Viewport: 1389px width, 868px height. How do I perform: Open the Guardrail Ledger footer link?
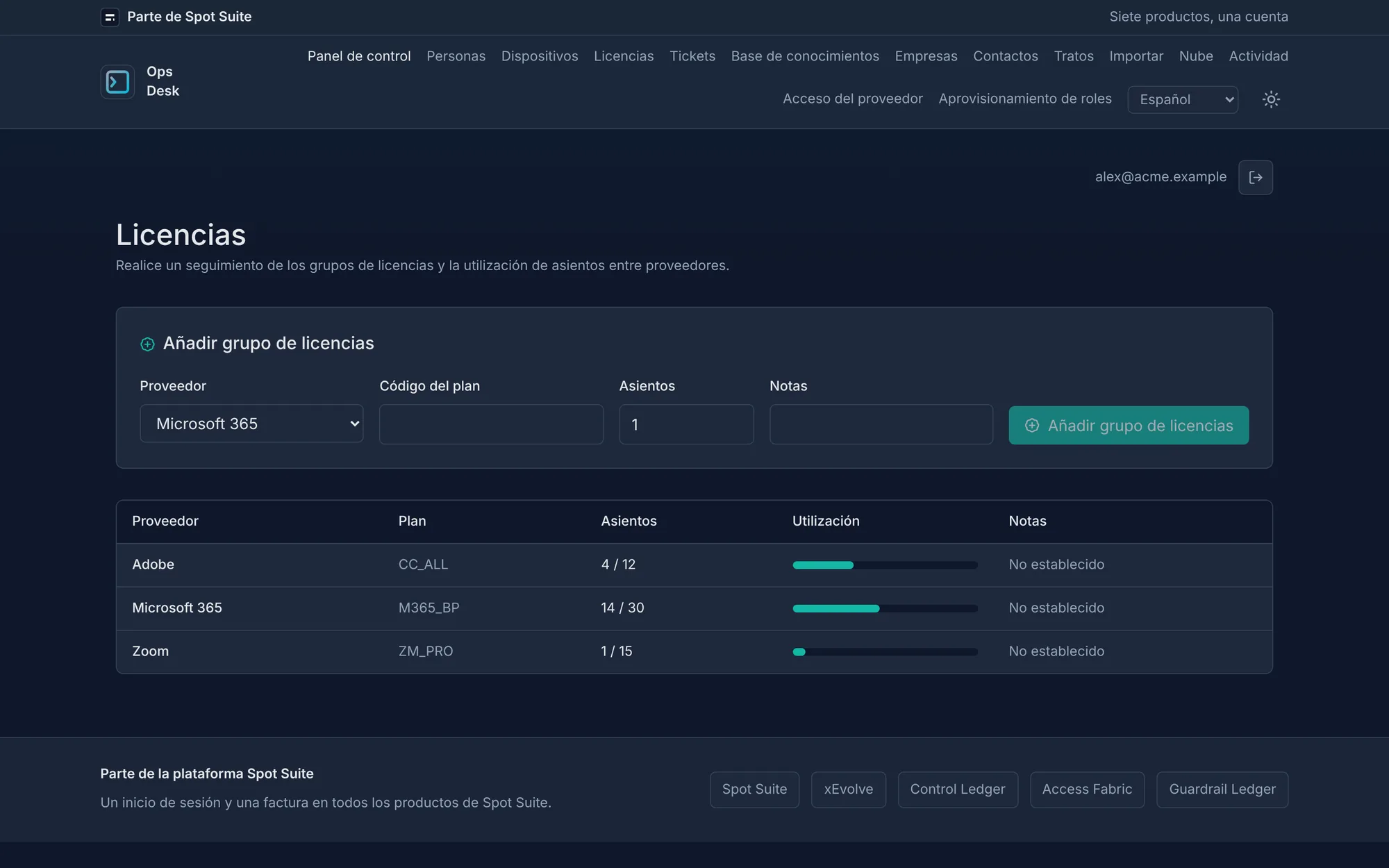tap(1222, 790)
